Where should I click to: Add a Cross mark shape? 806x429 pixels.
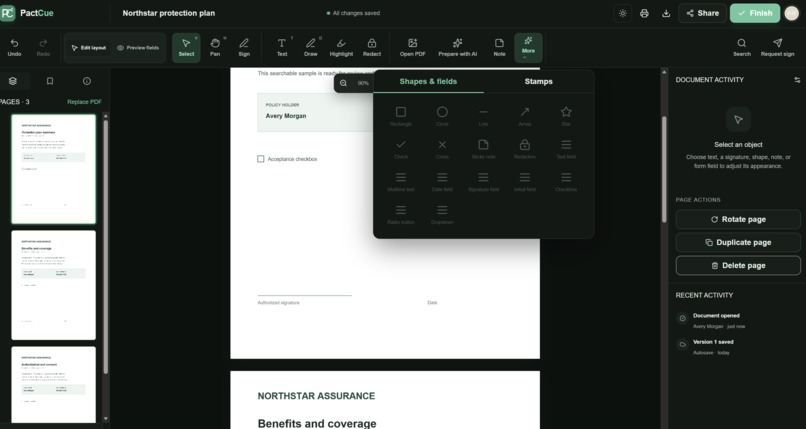(x=442, y=149)
